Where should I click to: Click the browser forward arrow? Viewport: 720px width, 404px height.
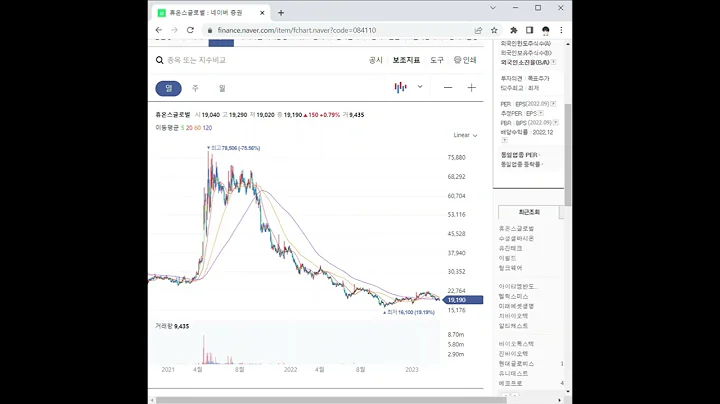point(174,30)
